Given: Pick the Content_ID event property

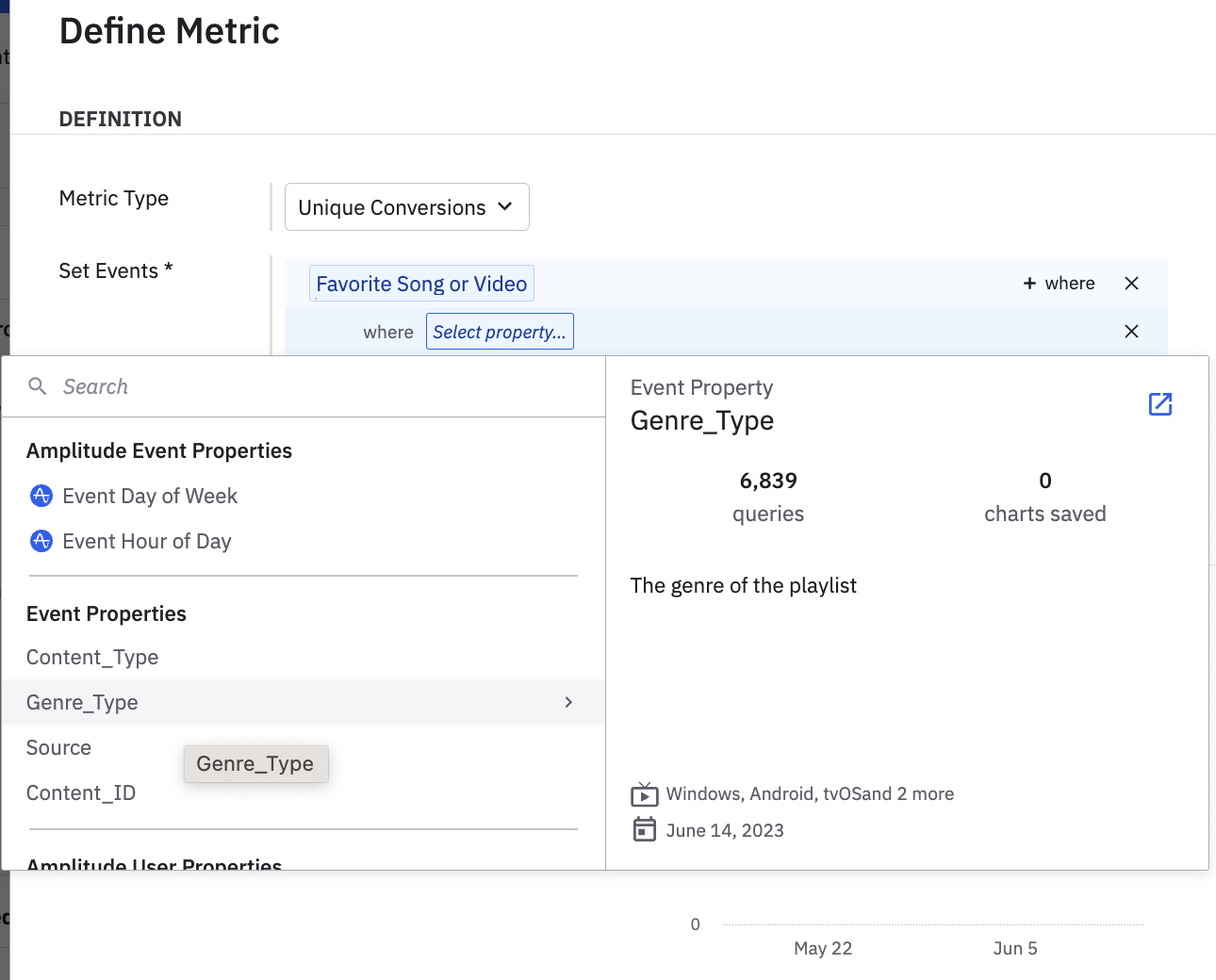Looking at the screenshot, I should click(81, 793).
